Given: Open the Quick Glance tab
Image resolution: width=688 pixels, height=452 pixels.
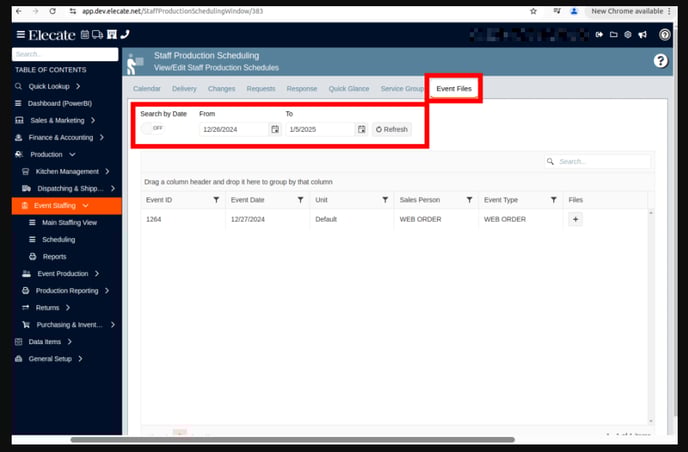Looking at the screenshot, I should 349,89.
